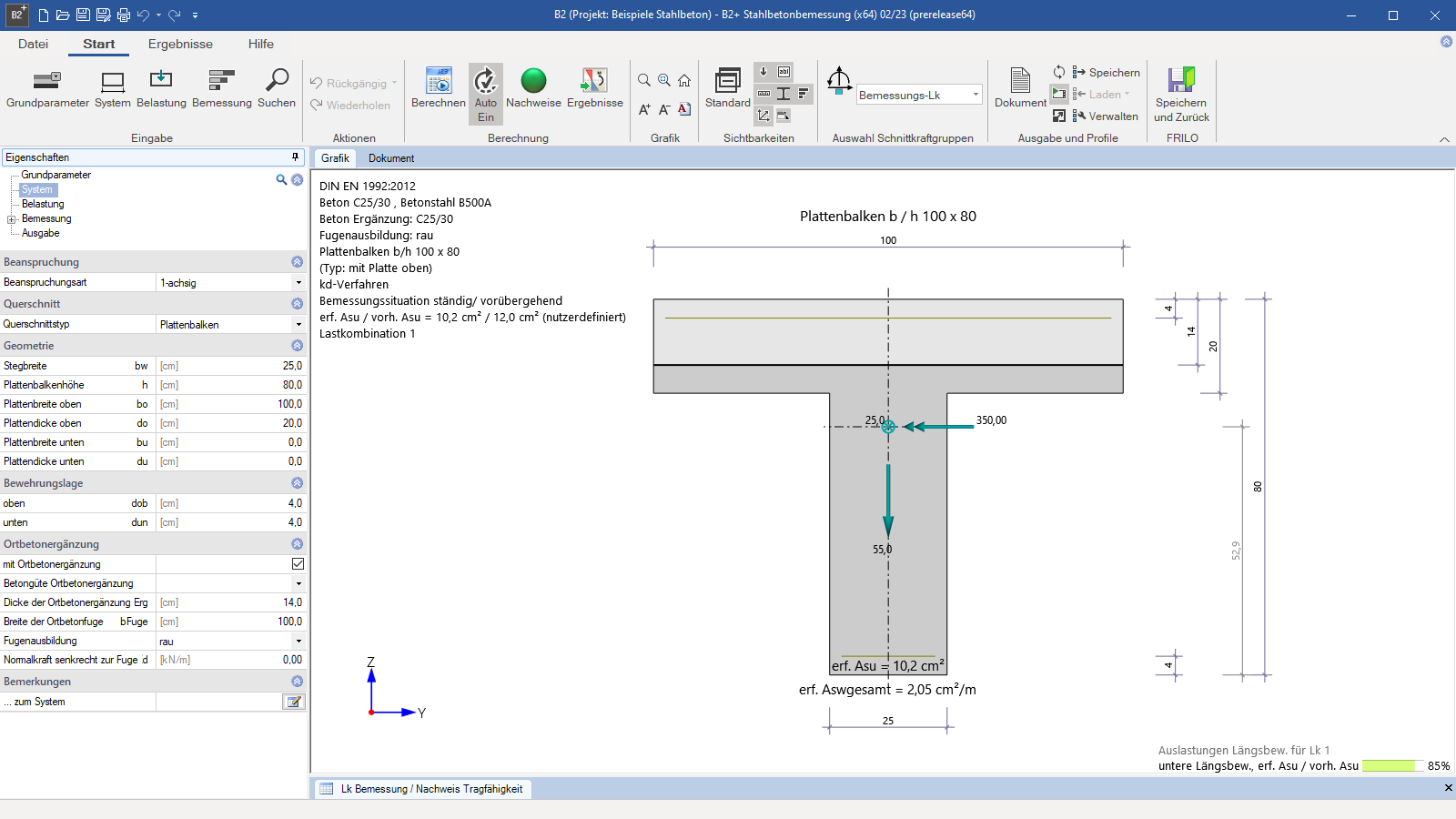Select the Grafik view tab
Viewport: 1456px width, 819px height.
pos(335,158)
